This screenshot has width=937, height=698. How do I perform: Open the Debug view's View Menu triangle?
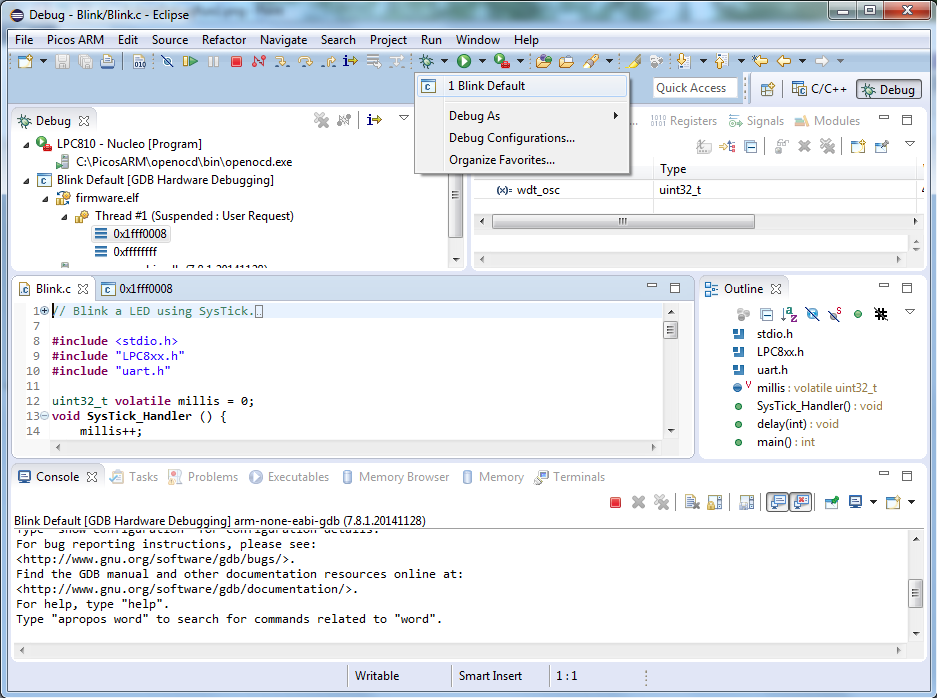click(404, 118)
